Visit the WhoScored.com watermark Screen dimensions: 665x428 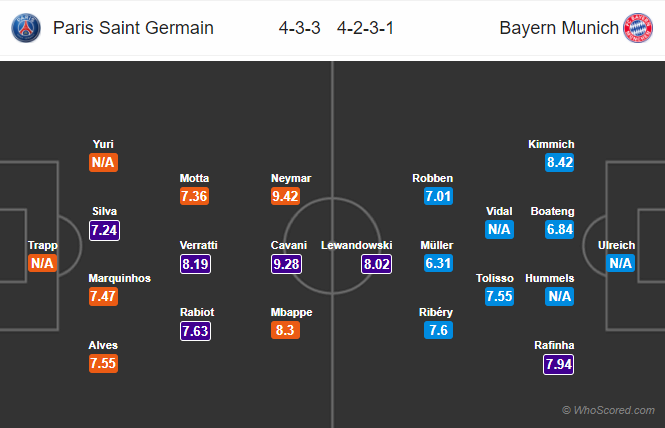tap(608, 410)
